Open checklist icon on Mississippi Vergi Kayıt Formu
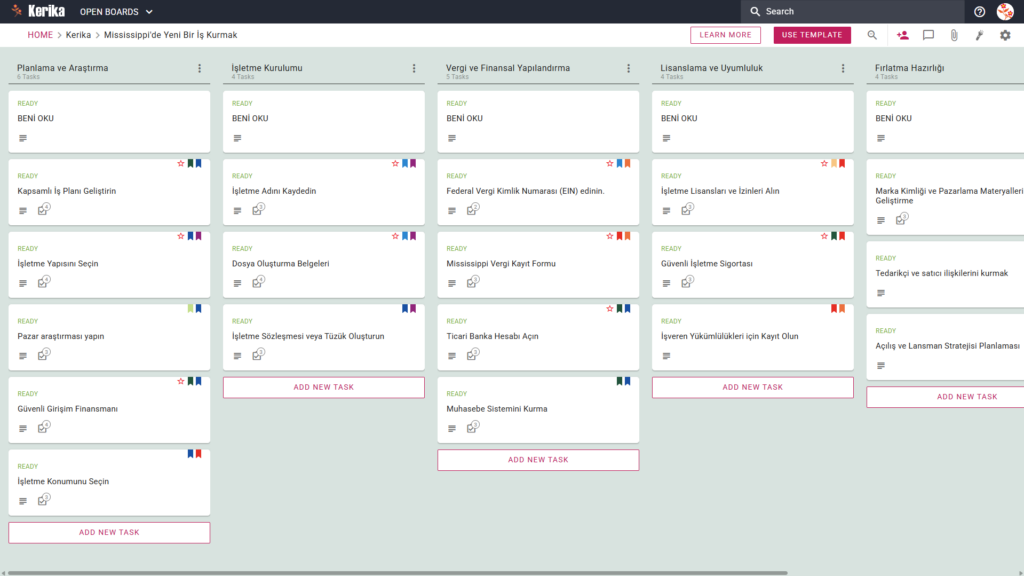The image size is (1024, 576). point(472,282)
